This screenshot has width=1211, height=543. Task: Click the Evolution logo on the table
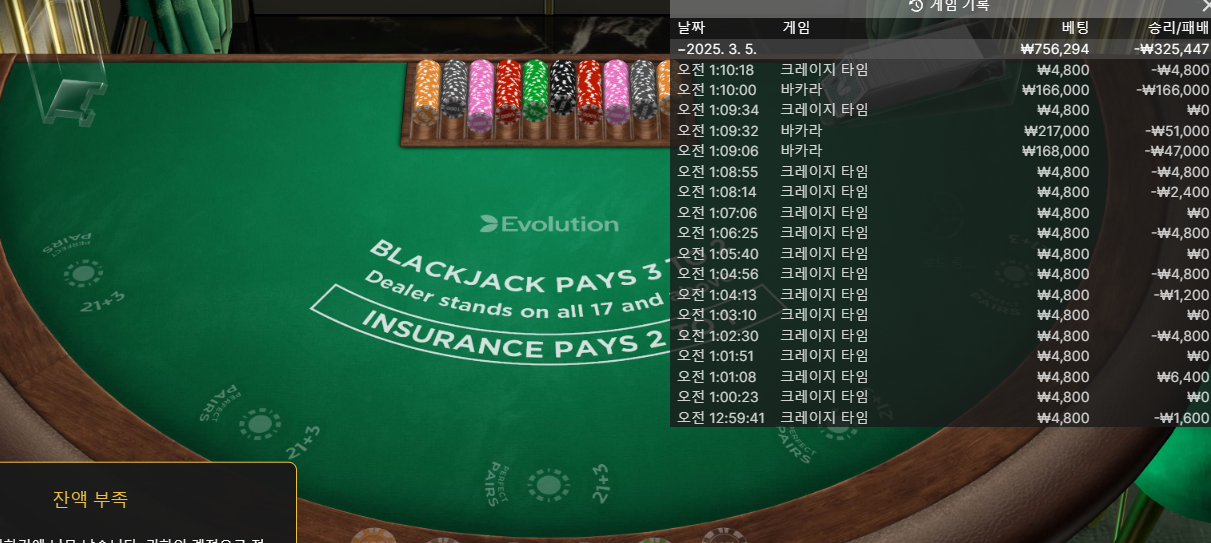[x=549, y=224]
